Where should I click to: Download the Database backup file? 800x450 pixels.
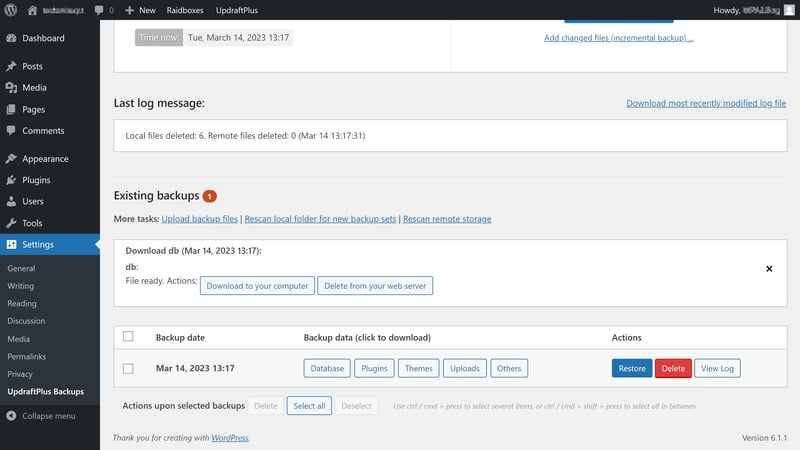click(x=327, y=368)
